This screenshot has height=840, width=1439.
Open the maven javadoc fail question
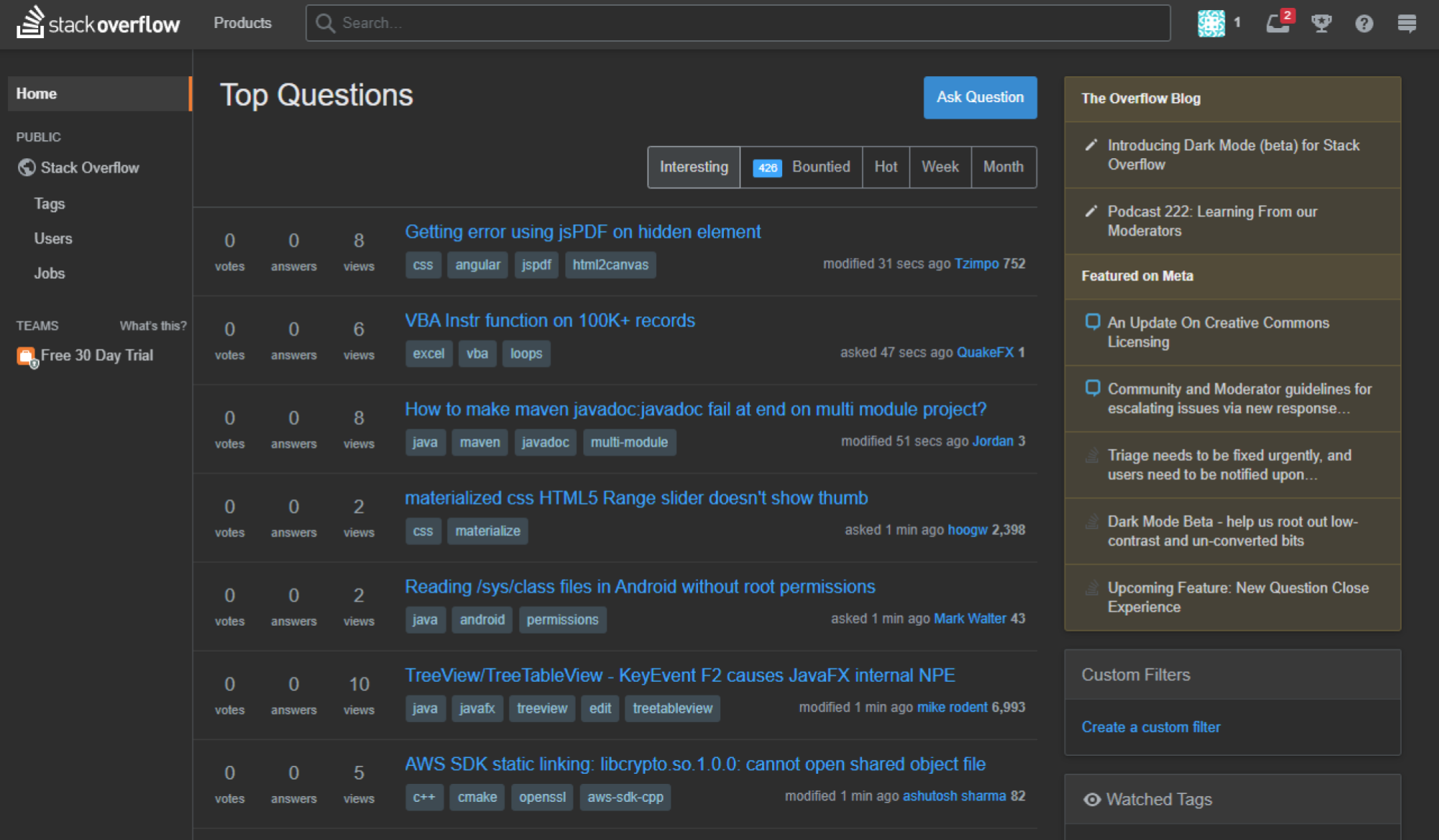click(695, 409)
